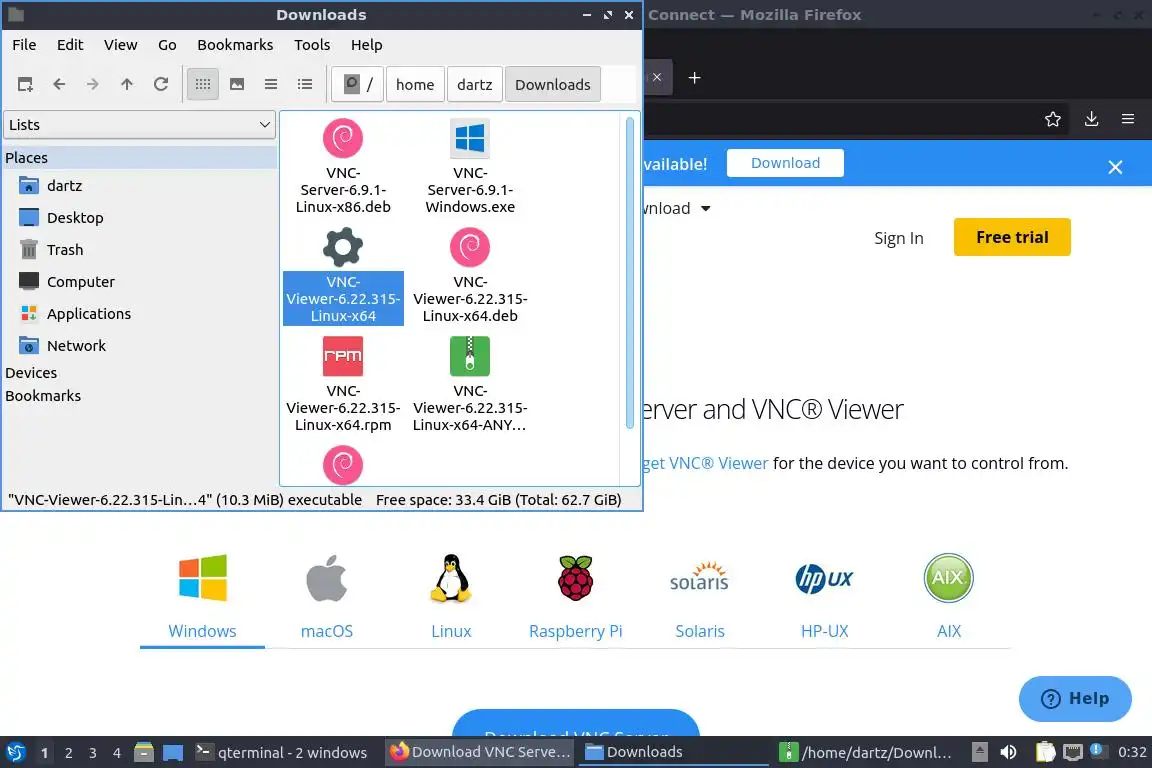Switch to thumbnail view mode
This screenshot has width=1152, height=768.
tap(237, 85)
